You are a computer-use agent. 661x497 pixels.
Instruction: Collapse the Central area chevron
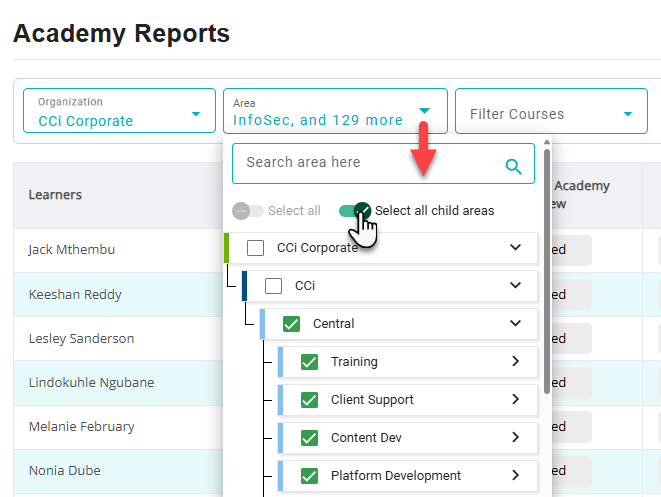coord(516,324)
